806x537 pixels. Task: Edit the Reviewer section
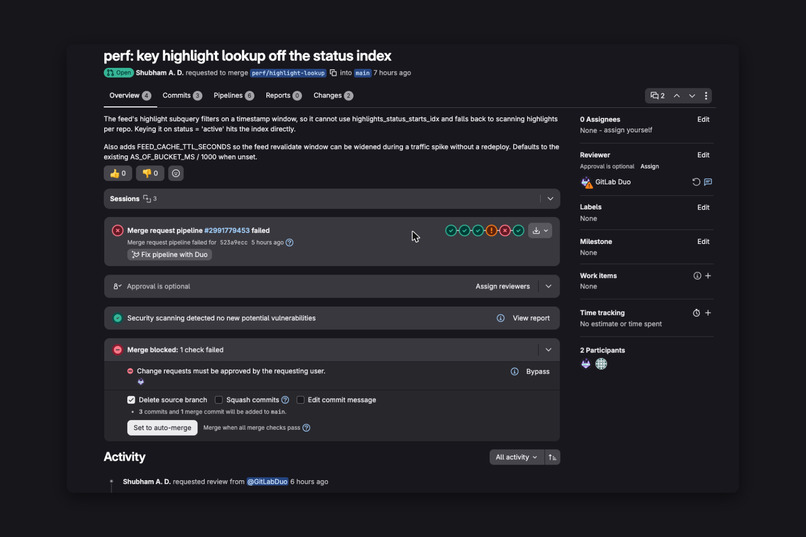click(703, 155)
